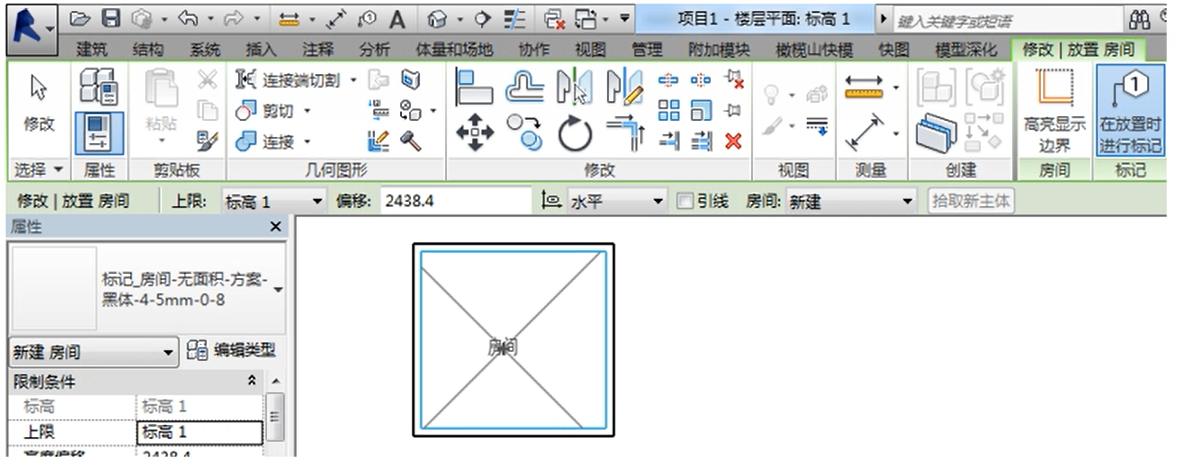Click the Properties panel scrollbar
Screen dimensions: 1178x470
click(x=275, y=417)
